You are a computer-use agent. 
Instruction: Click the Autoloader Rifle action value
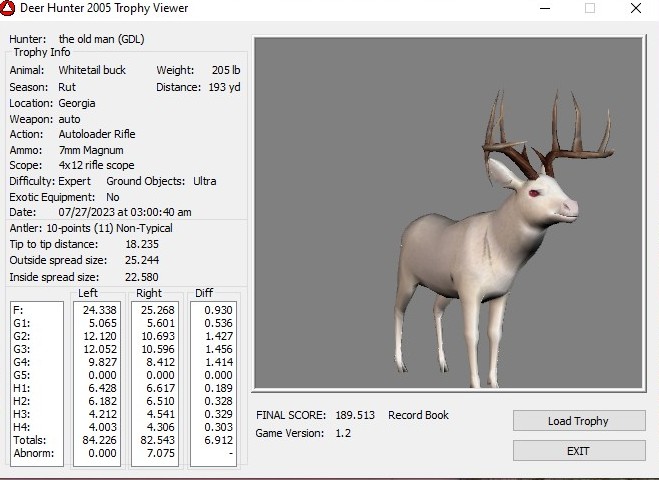click(x=97, y=134)
